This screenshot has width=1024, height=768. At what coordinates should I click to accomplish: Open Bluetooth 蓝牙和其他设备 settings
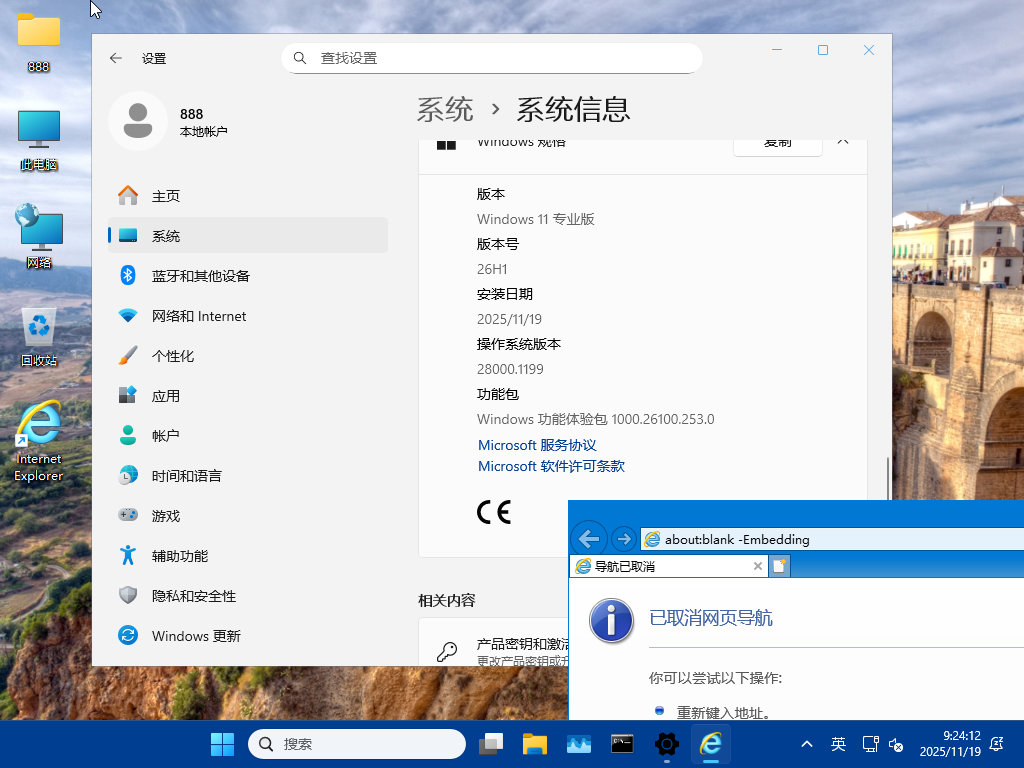(x=200, y=276)
